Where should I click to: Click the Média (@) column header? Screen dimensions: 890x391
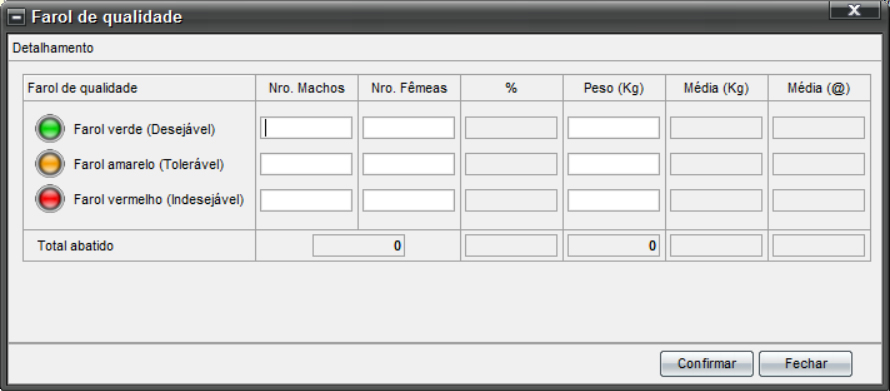point(819,89)
